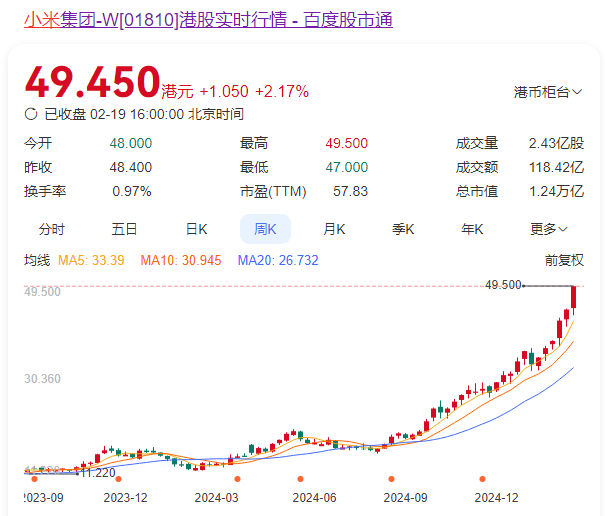605x516 pixels.
Task: Toggle the orange MA5 legend label
Action: [x=91, y=260]
